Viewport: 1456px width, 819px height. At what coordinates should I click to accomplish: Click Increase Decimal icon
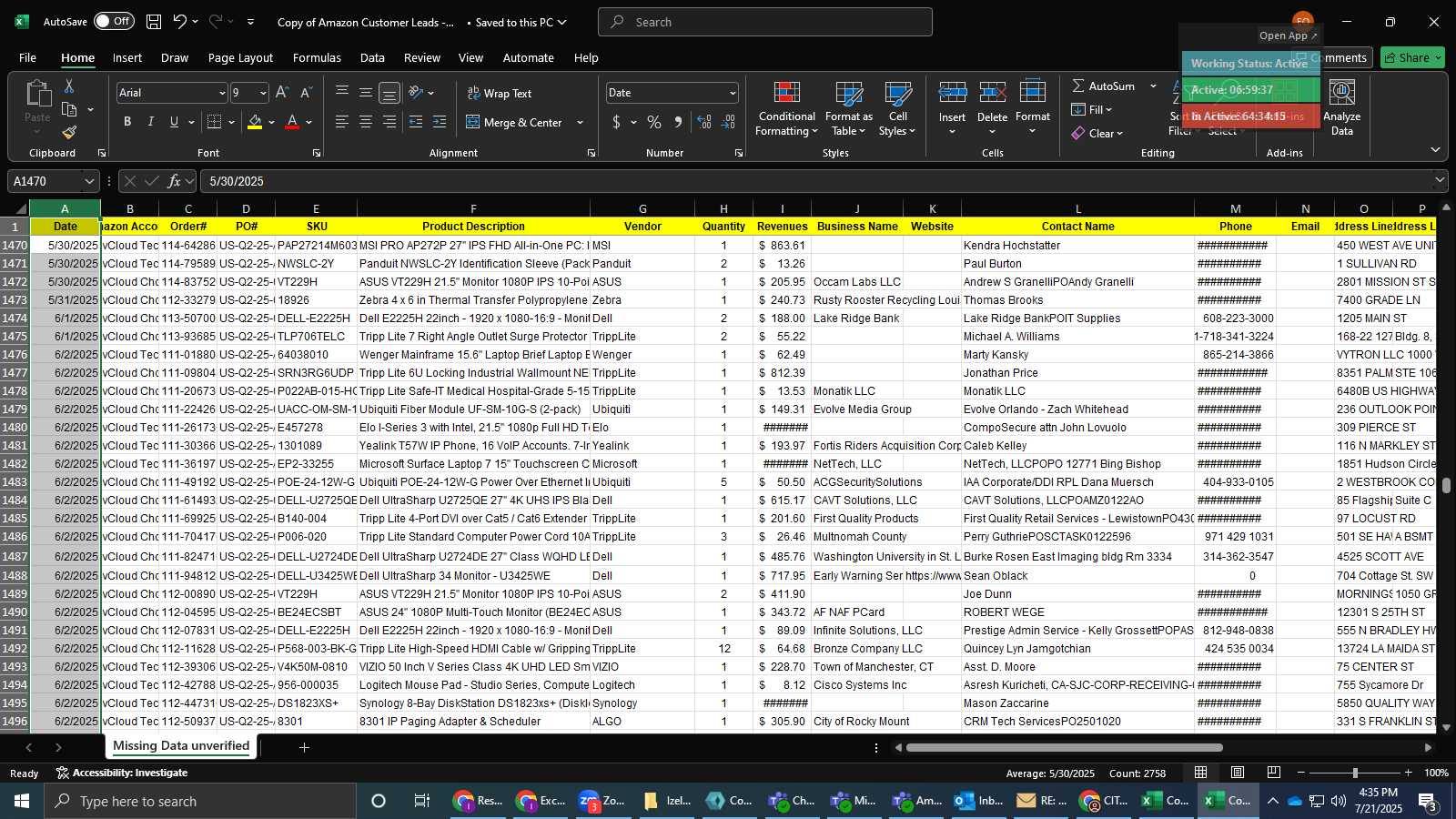704,122
